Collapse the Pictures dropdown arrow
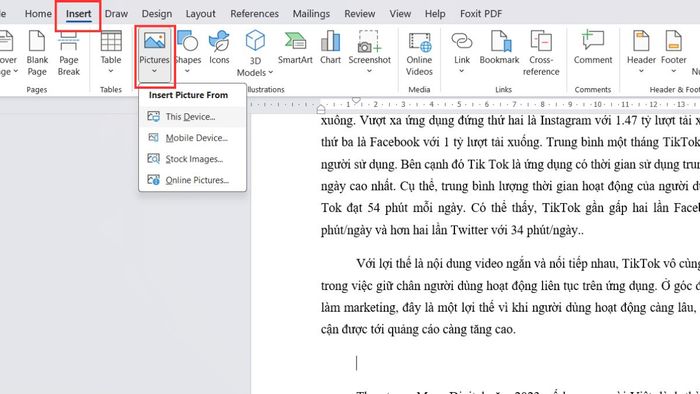Viewport: 700px width, 394px height. 154,71
